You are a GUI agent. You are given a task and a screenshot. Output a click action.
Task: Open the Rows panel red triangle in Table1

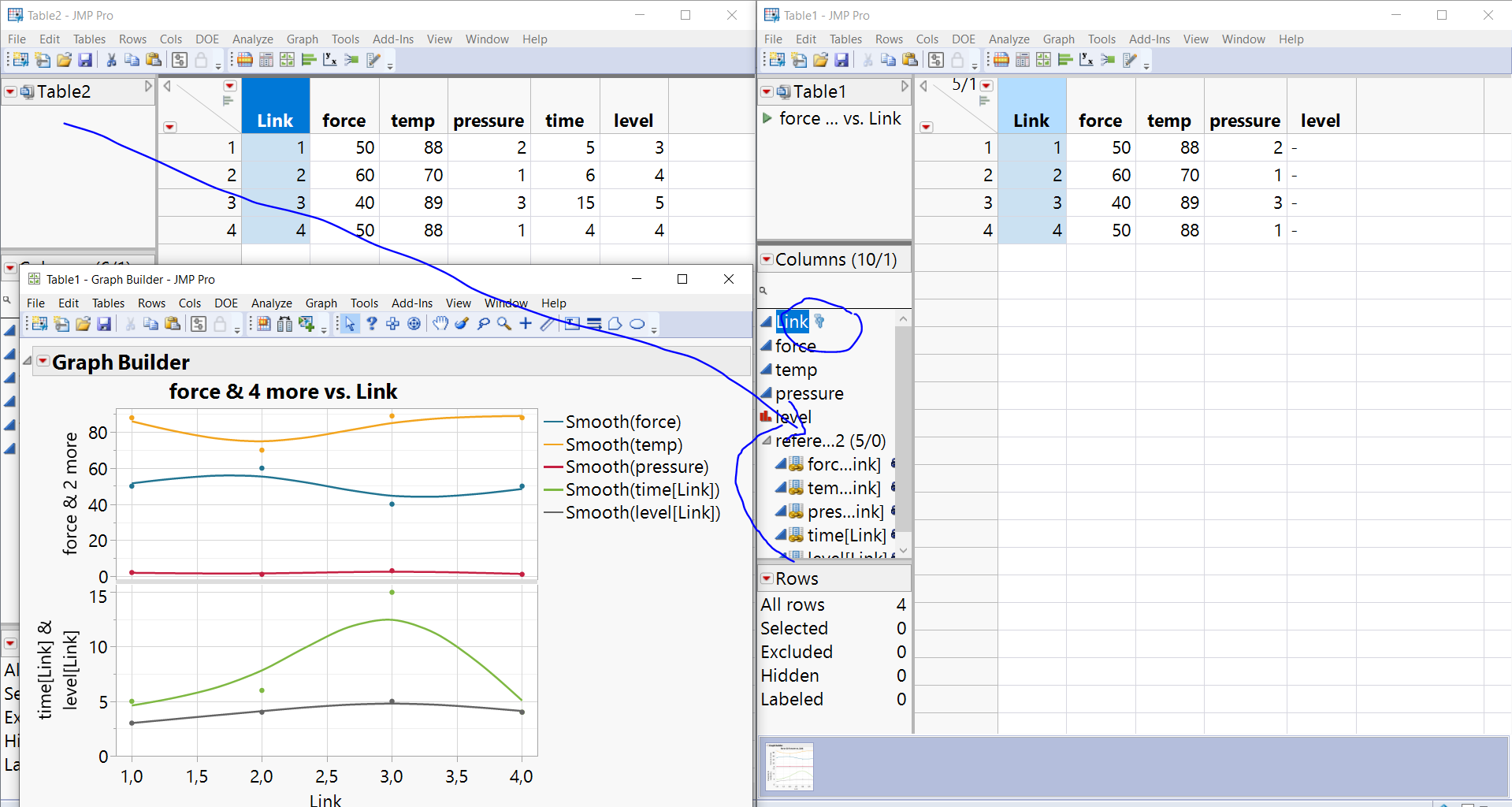(766, 578)
